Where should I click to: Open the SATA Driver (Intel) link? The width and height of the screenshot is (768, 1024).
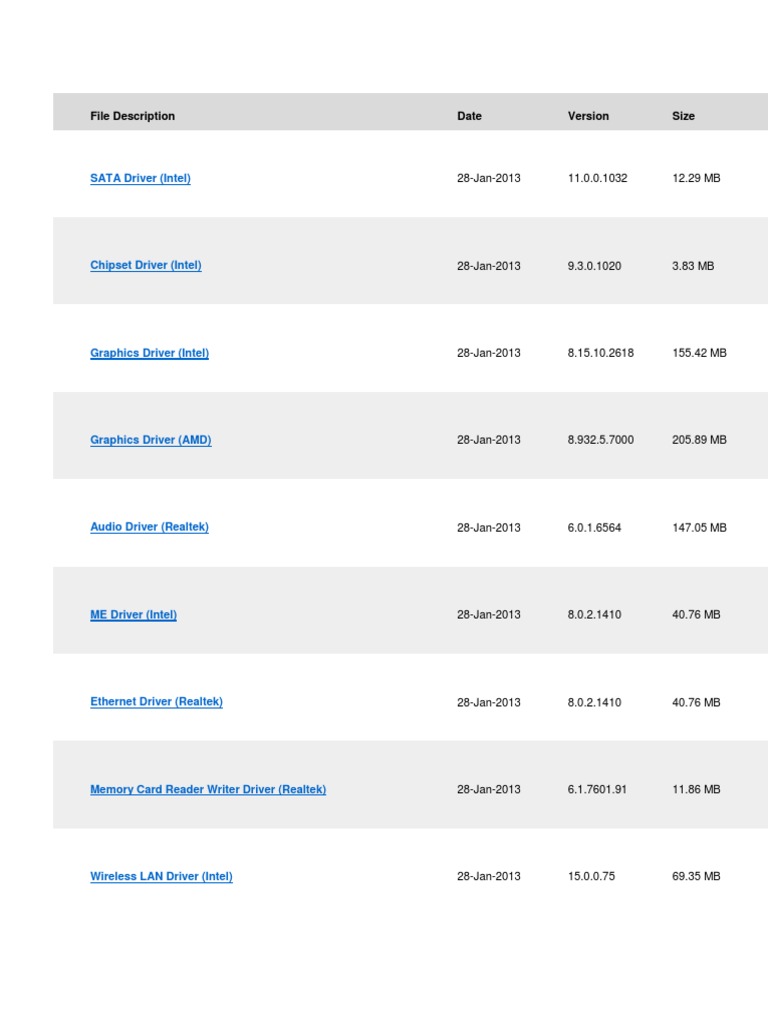pyautogui.click(x=140, y=178)
